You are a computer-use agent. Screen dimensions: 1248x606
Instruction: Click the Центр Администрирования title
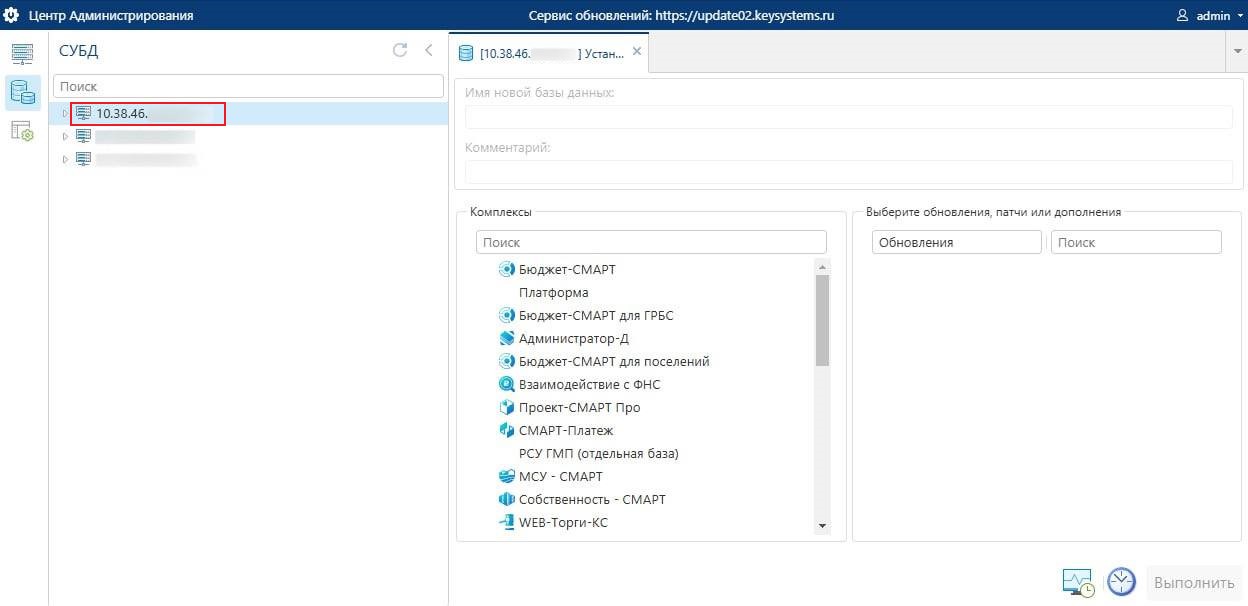pyautogui.click(x=111, y=15)
